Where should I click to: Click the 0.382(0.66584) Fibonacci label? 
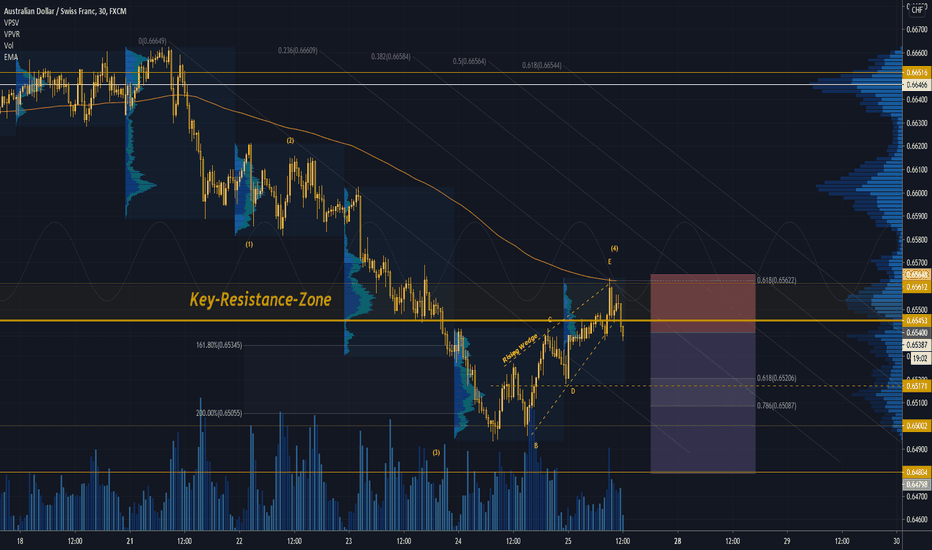coord(391,56)
